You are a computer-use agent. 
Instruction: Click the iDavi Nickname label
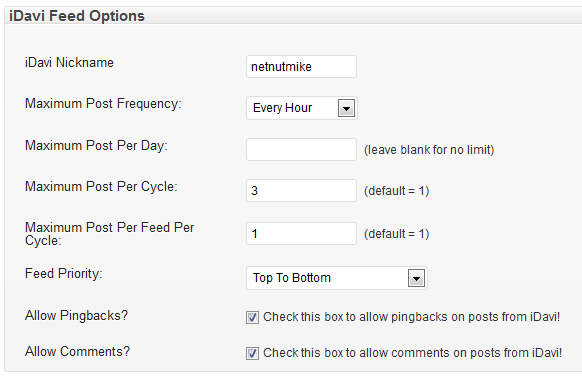click(69, 62)
